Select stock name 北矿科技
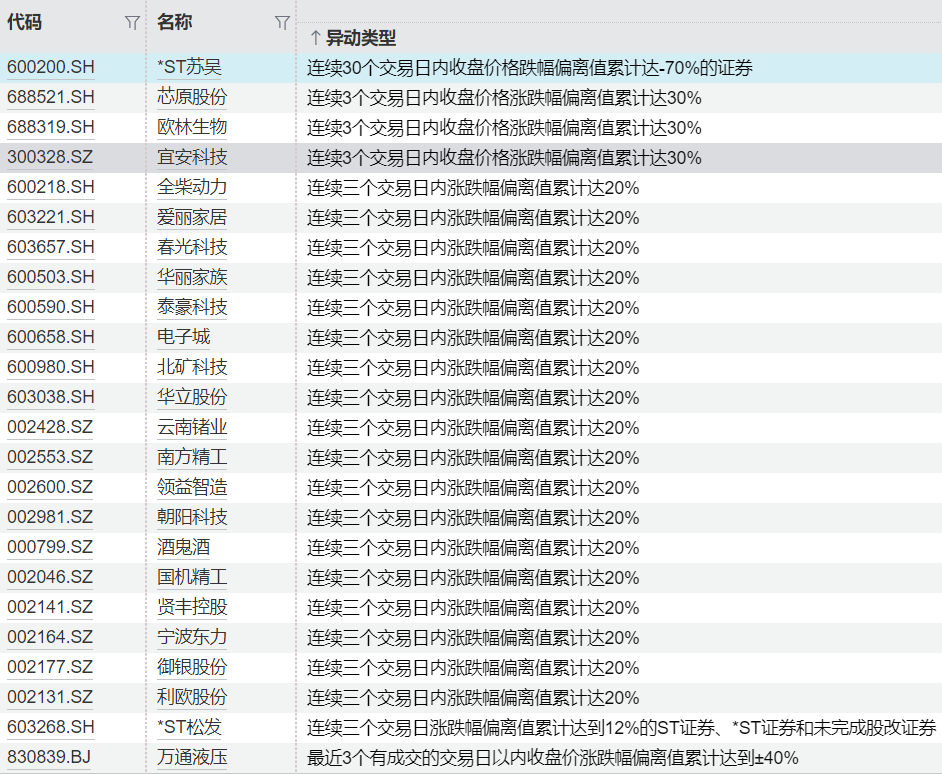 tap(192, 367)
